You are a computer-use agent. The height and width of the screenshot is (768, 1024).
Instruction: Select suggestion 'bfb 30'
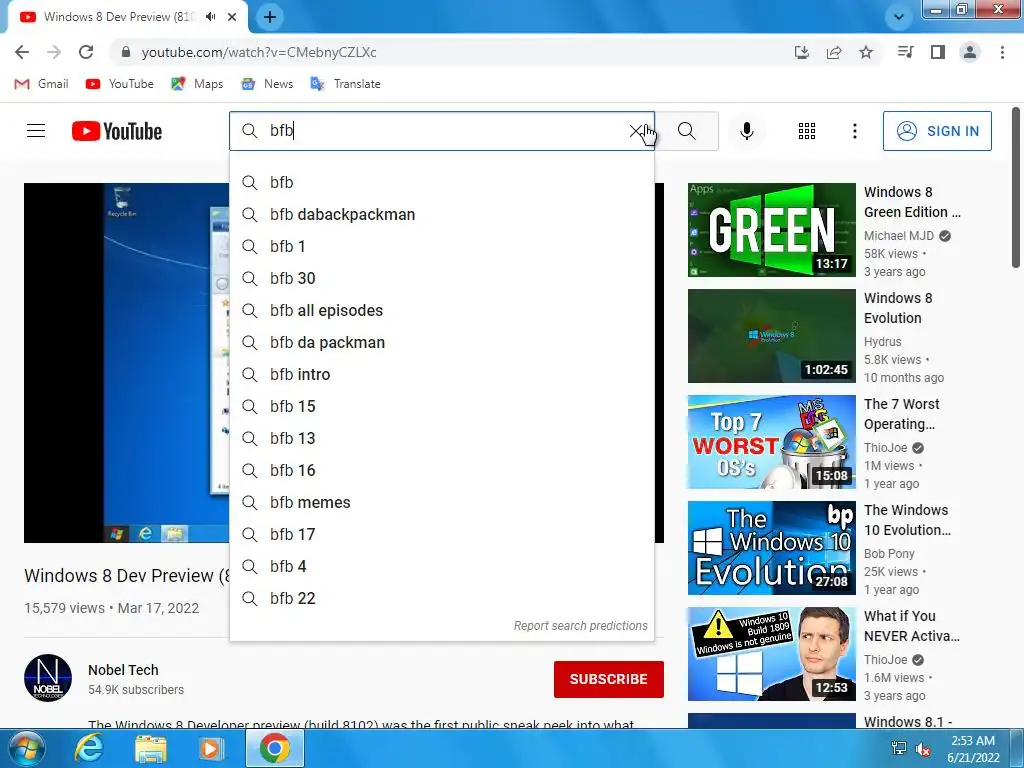441,279
